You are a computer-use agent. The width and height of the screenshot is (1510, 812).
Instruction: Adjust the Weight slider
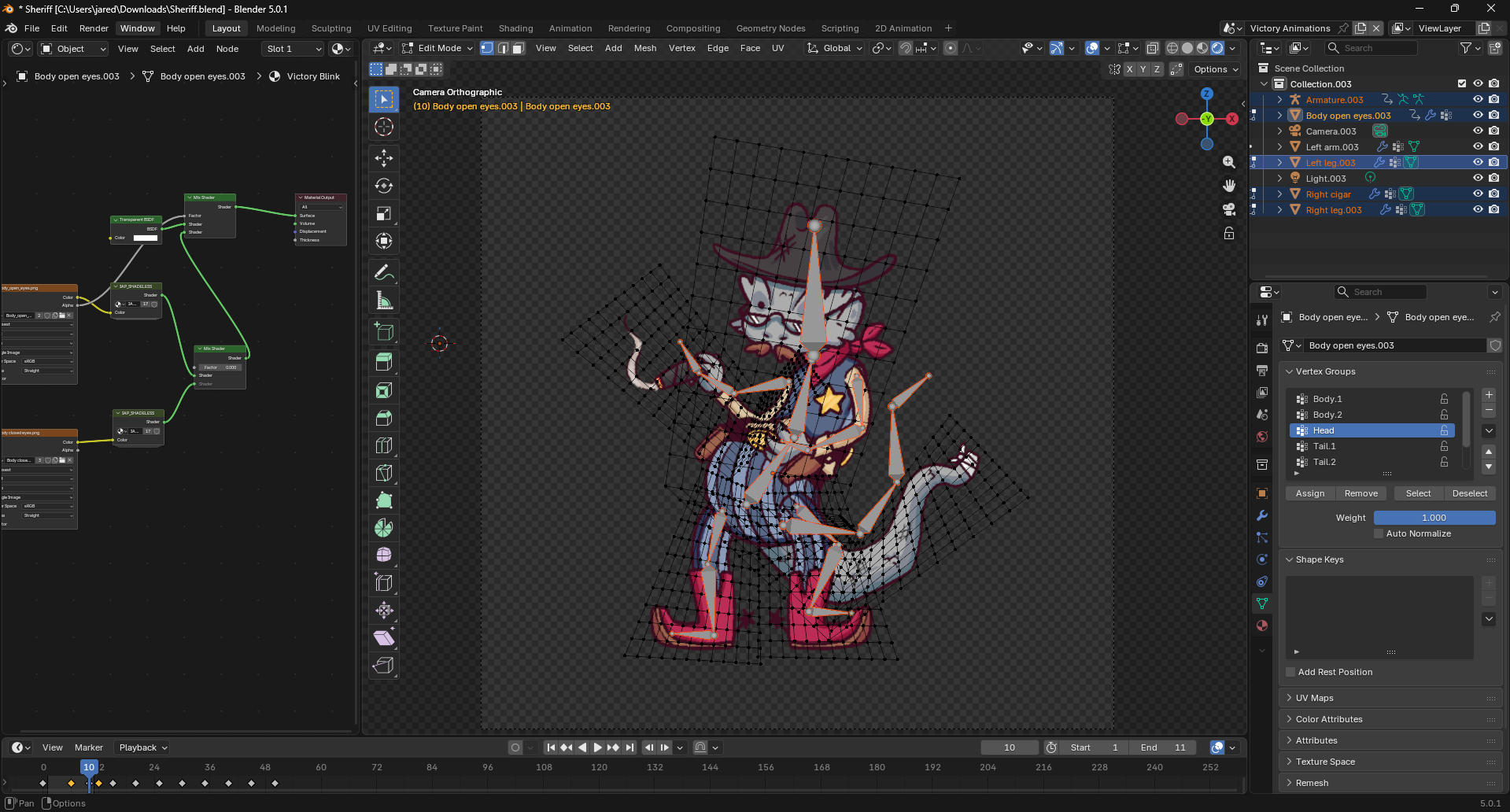tap(1434, 518)
